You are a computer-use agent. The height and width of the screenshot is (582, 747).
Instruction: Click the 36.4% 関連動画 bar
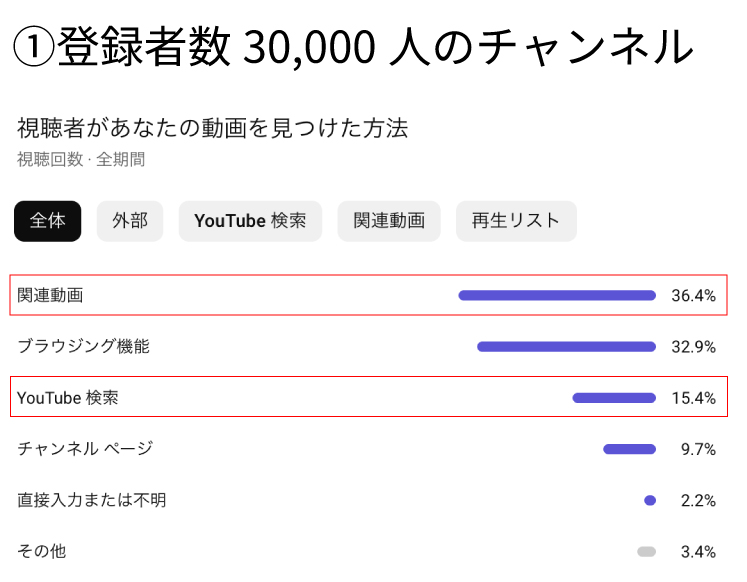557,295
